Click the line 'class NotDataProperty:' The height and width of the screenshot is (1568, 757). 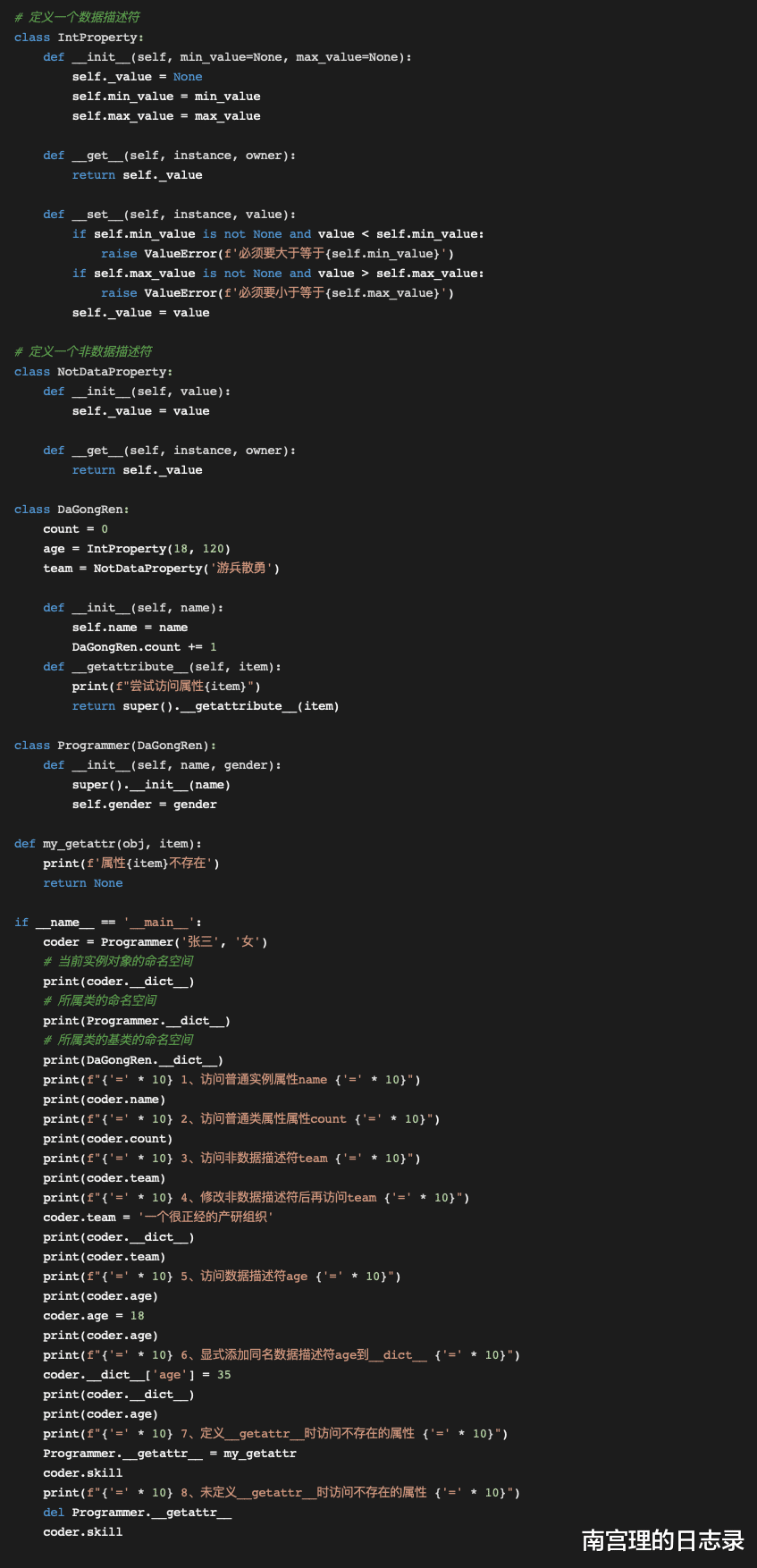94,372
